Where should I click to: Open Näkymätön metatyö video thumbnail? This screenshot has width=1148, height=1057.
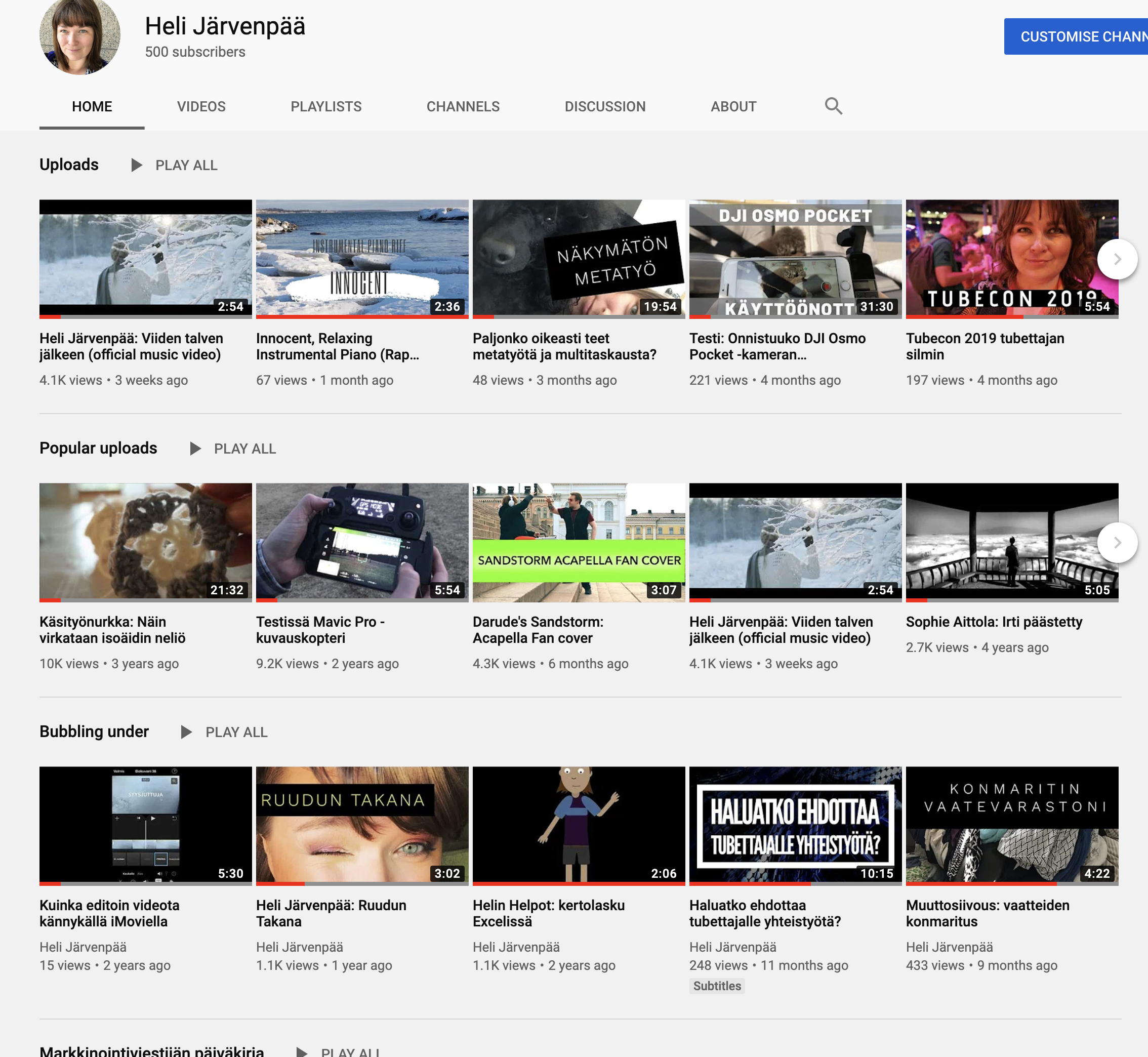pos(578,258)
